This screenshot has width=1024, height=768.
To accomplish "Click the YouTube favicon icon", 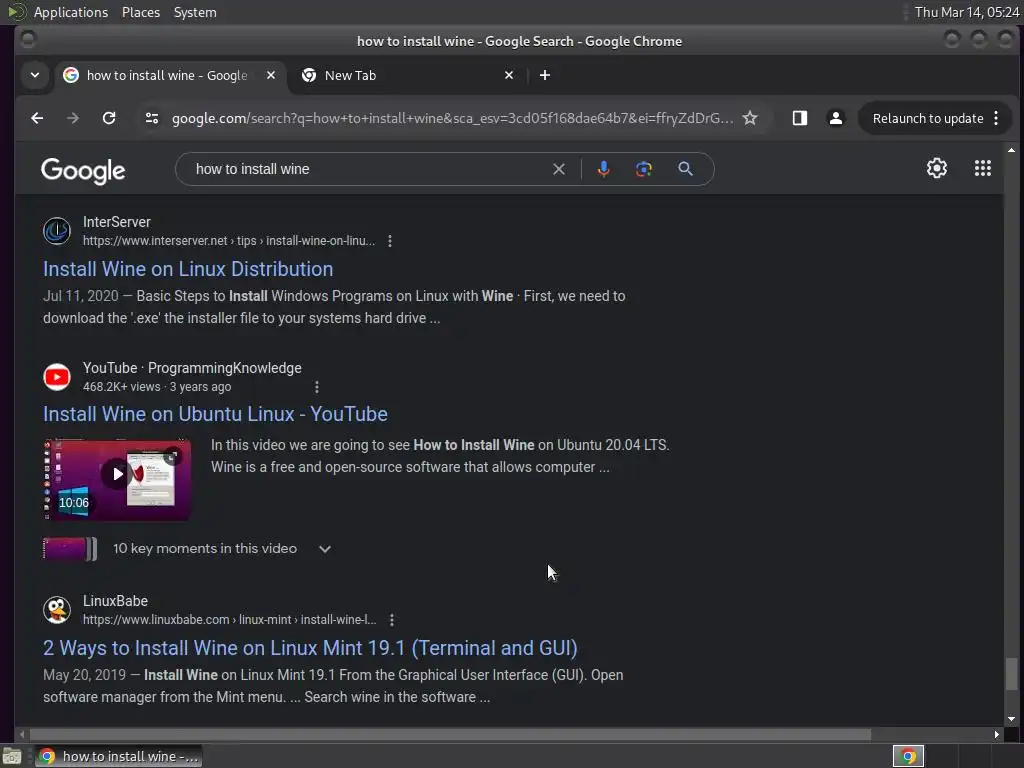I will pos(57,377).
